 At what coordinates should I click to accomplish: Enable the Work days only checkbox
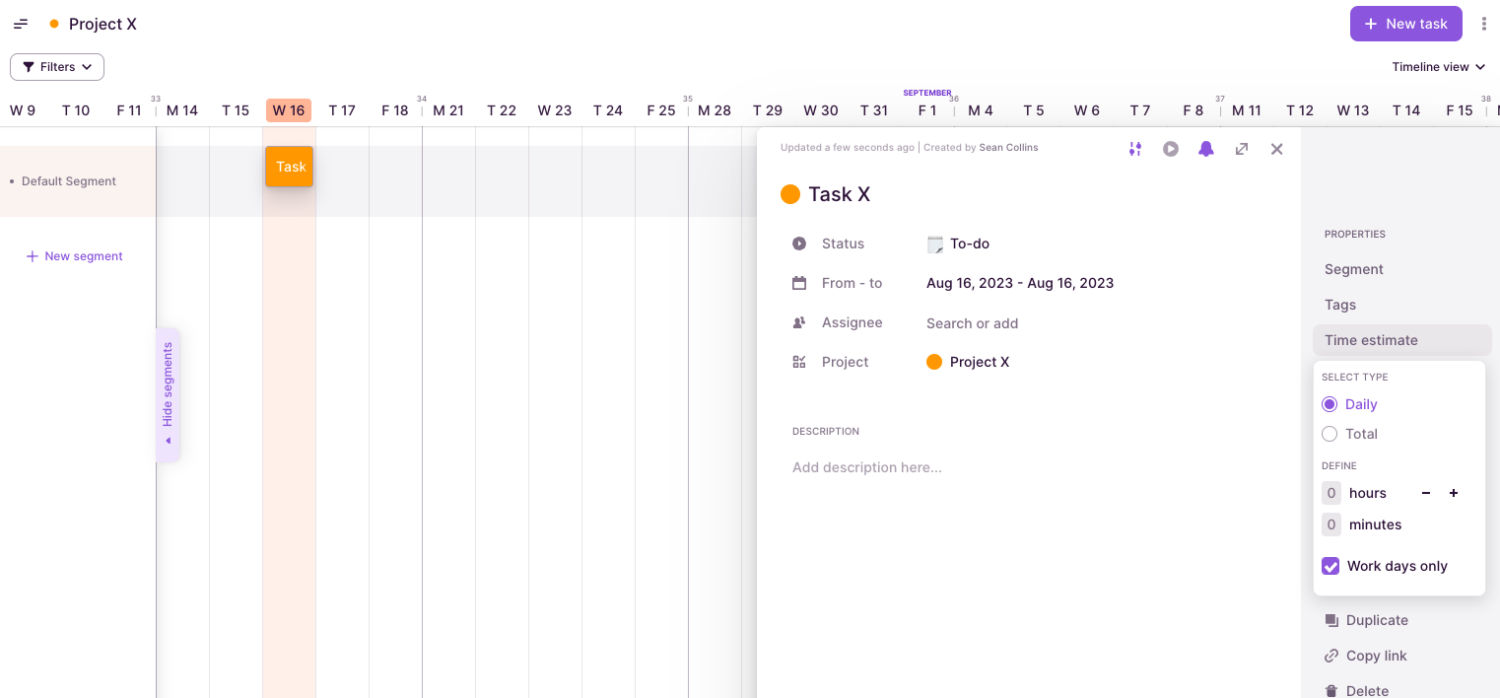coord(1330,566)
